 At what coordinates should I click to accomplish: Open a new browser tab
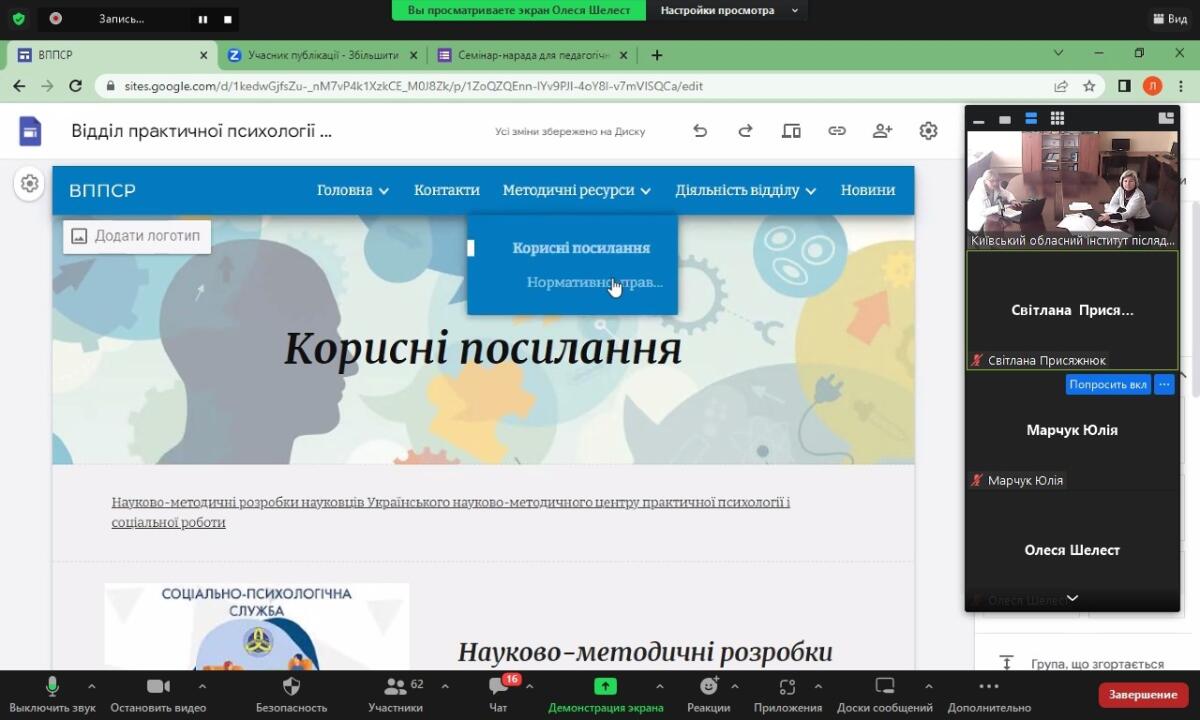point(657,55)
